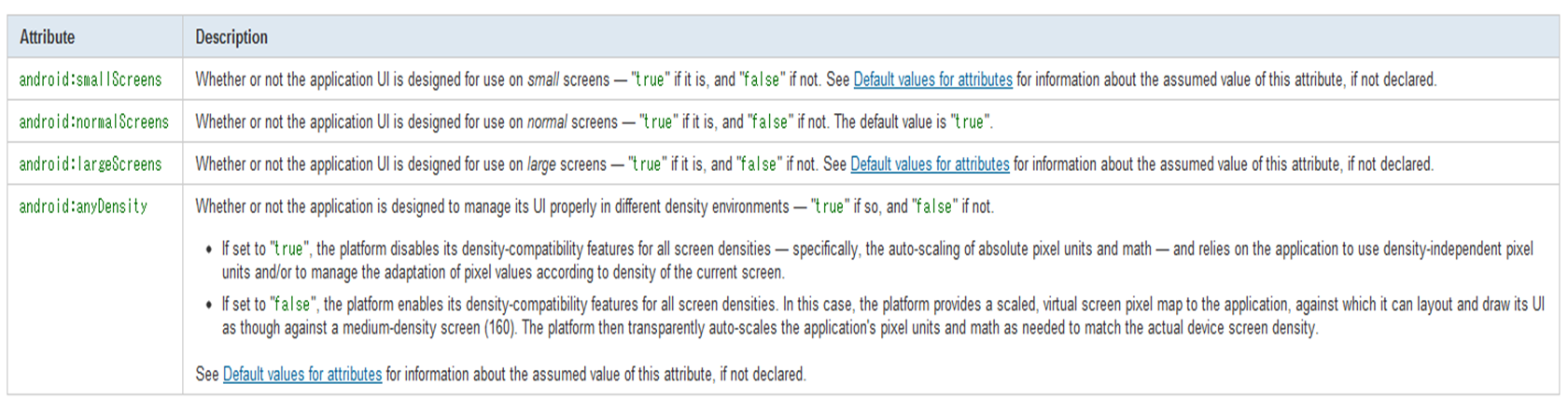
Task: Click "true" in the first anyDensity bullet
Action: 288,249
